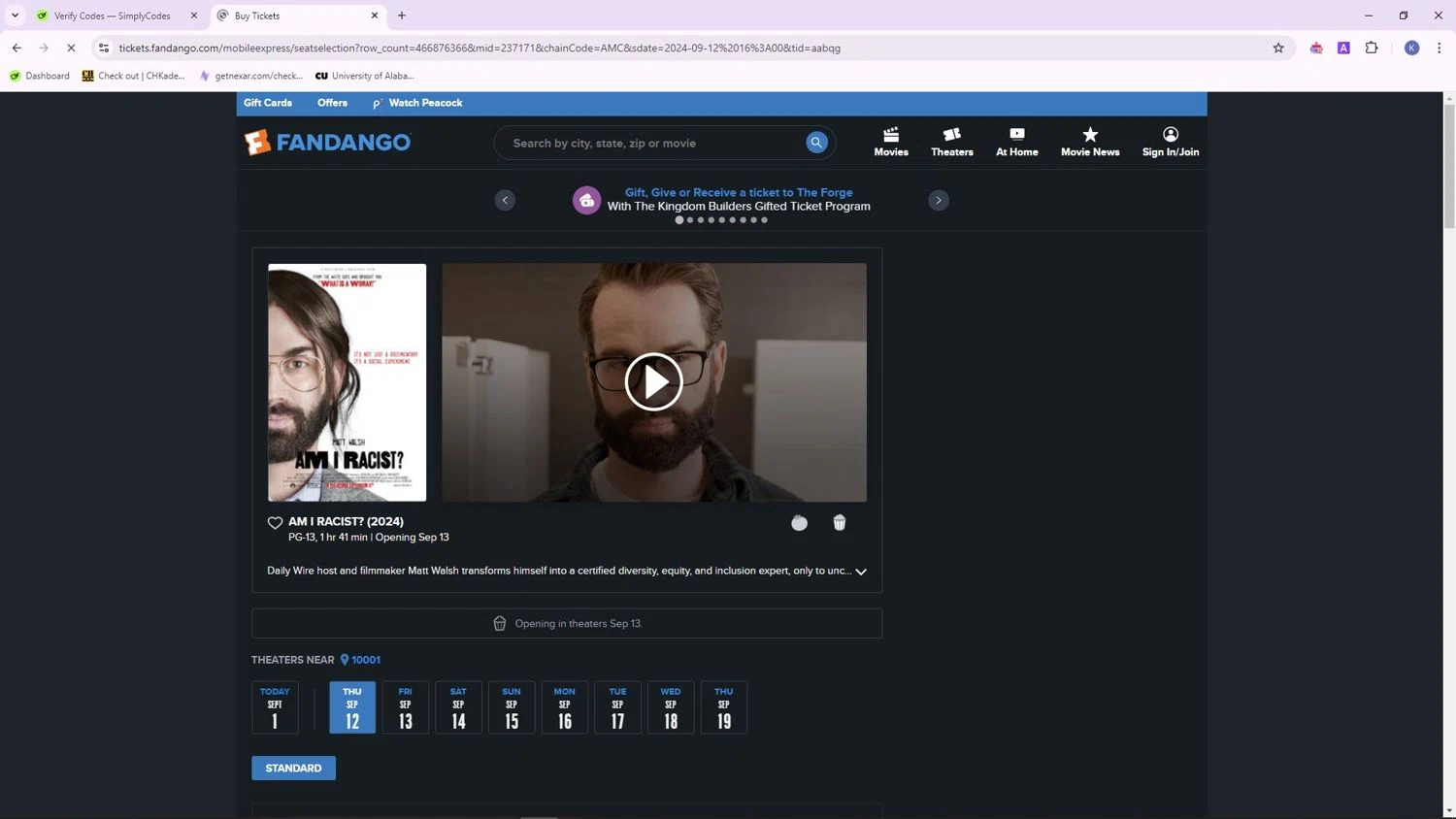Change the 10001 theater location

(x=365, y=660)
